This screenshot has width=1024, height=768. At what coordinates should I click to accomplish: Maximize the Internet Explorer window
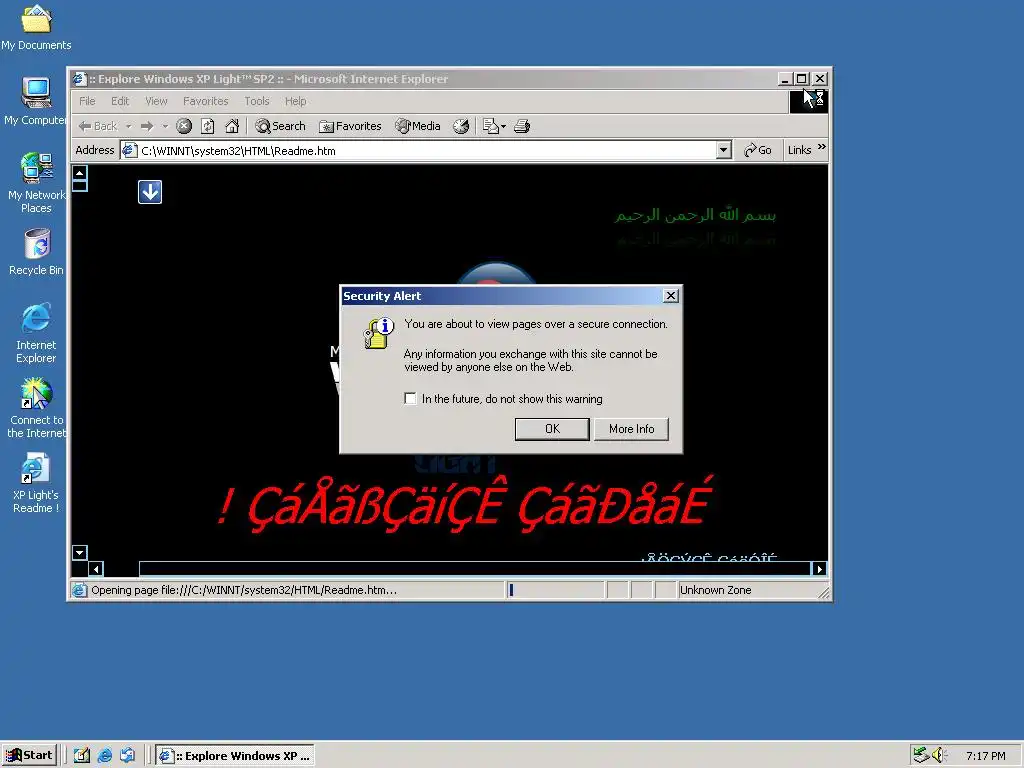coord(802,79)
